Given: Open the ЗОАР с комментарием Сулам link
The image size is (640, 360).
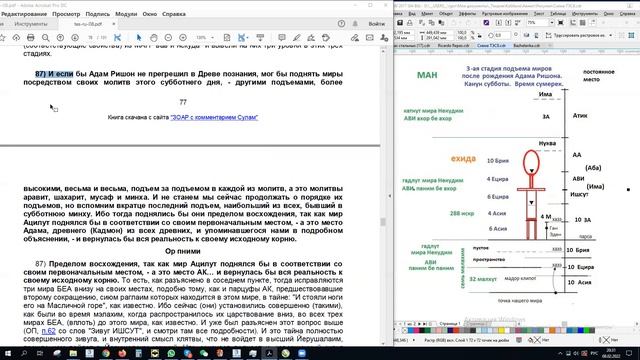Looking at the screenshot, I should pyautogui.click(x=214, y=117).
